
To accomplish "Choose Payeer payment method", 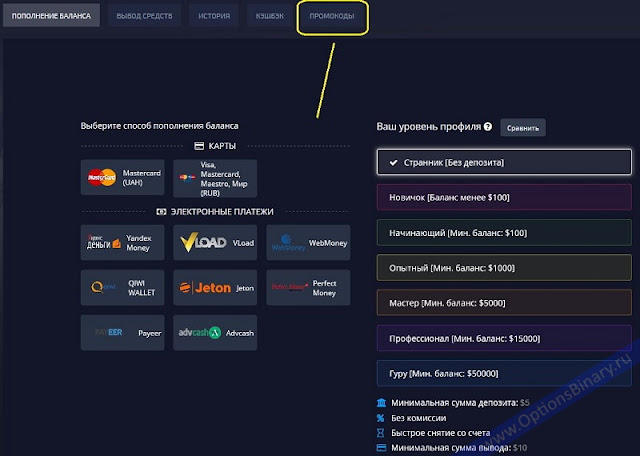I will coord(122,332).
